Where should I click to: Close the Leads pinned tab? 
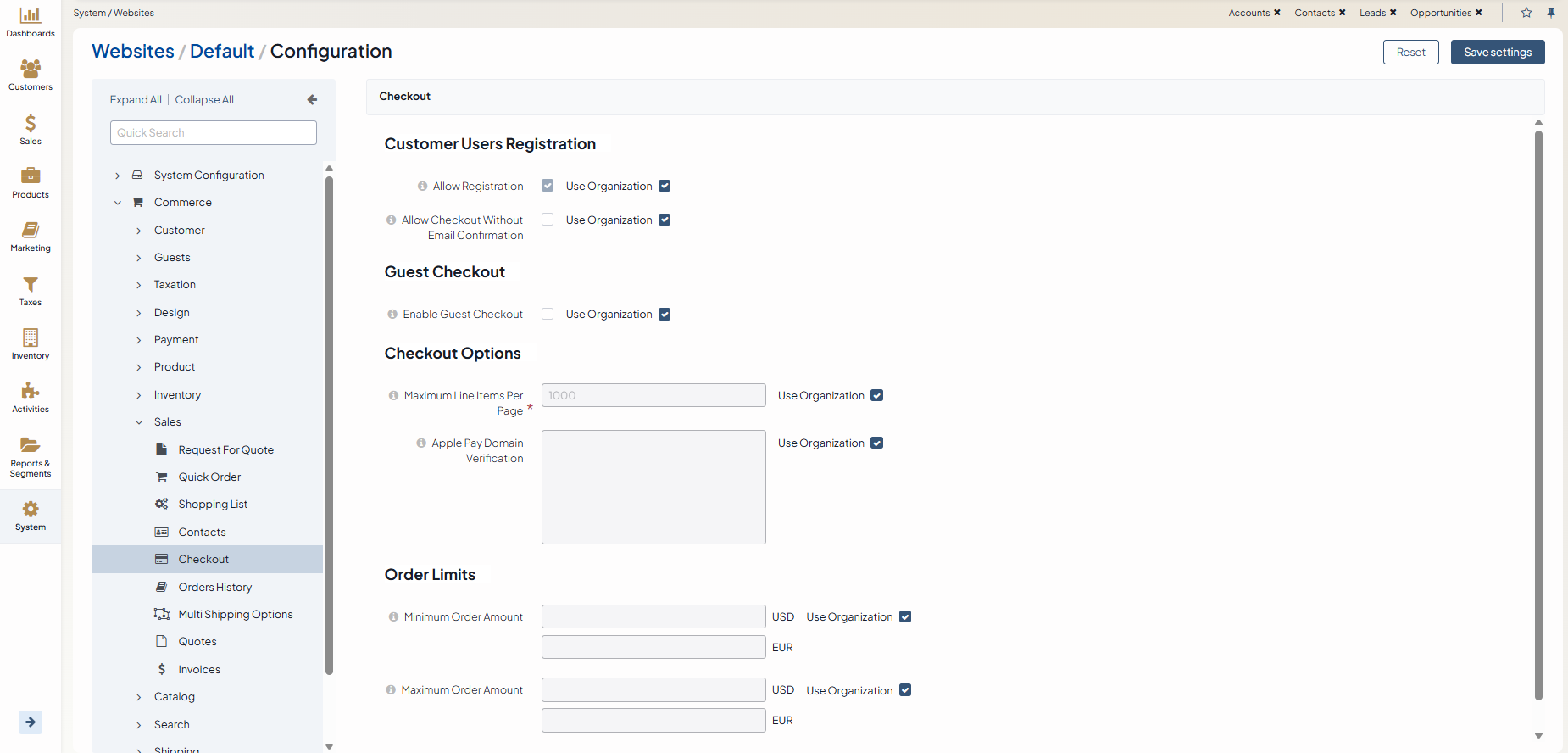(1393, 13)
